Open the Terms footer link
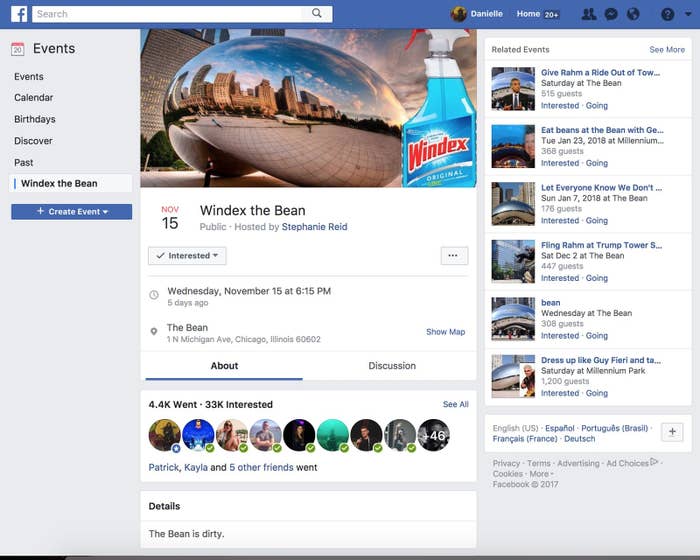The image size is (700, 560). (x=539, y=464)
